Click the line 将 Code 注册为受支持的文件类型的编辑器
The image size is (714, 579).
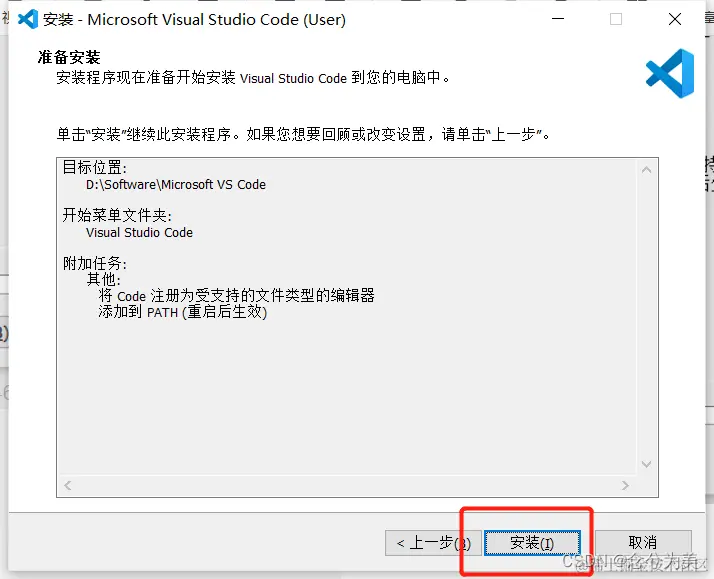click(x=237, y=295)
